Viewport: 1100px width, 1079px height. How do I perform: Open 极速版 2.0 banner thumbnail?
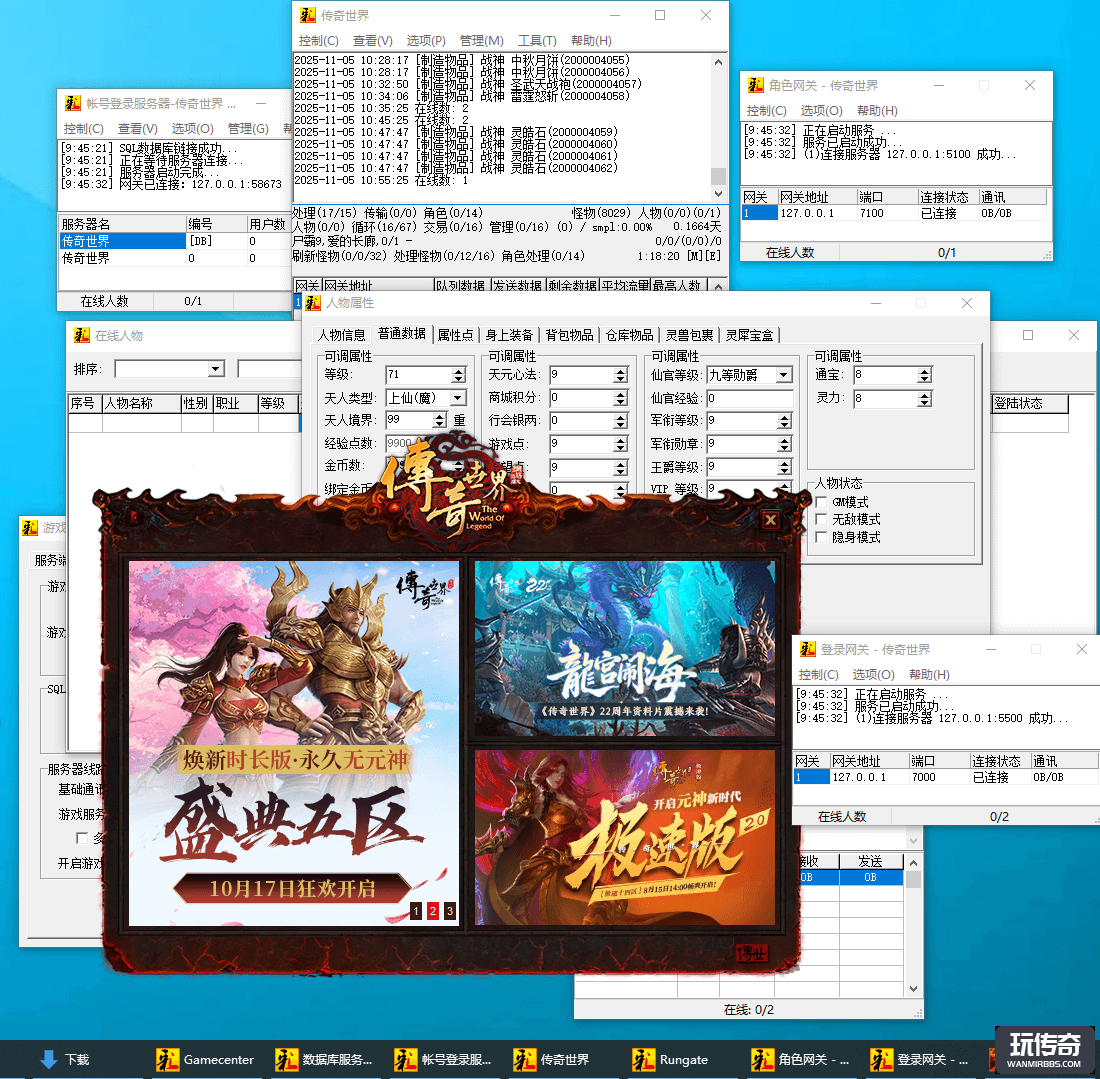625,838
